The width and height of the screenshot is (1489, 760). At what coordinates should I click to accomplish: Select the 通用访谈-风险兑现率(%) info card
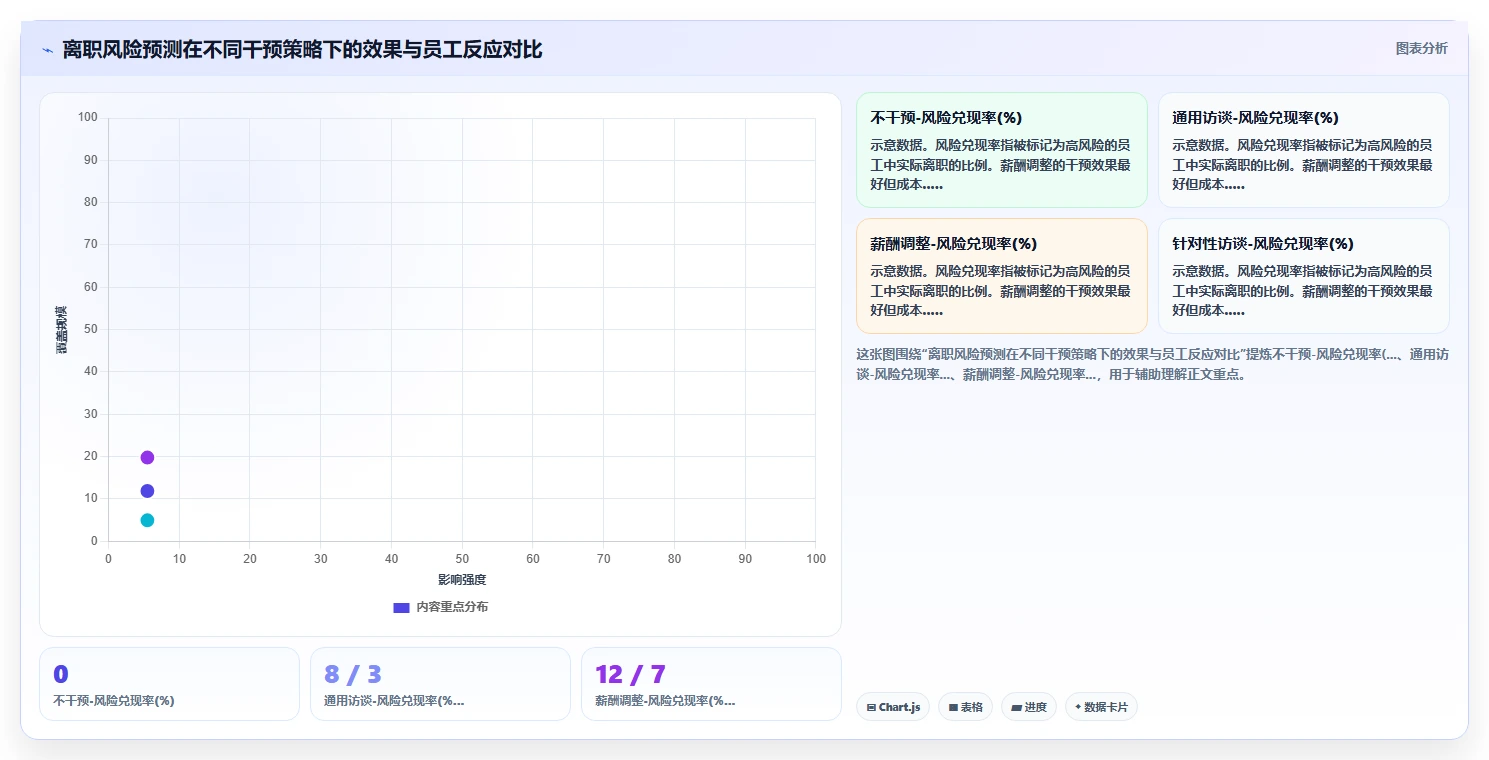pyautogui.click(x=1303, y=150)
